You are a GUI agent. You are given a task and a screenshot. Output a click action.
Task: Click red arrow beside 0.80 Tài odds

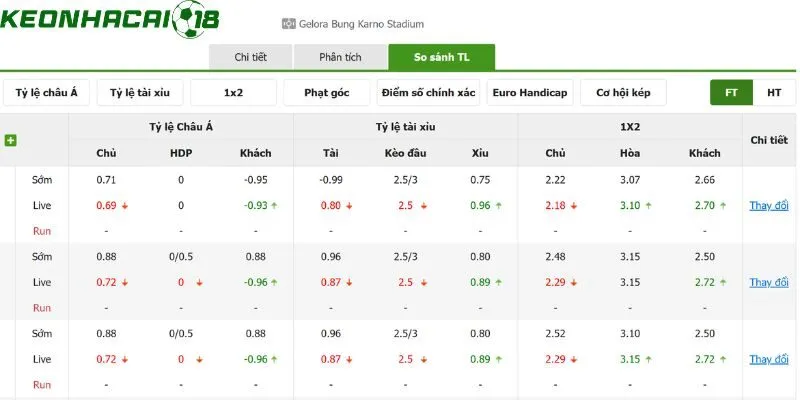click(x=349, y=206)
